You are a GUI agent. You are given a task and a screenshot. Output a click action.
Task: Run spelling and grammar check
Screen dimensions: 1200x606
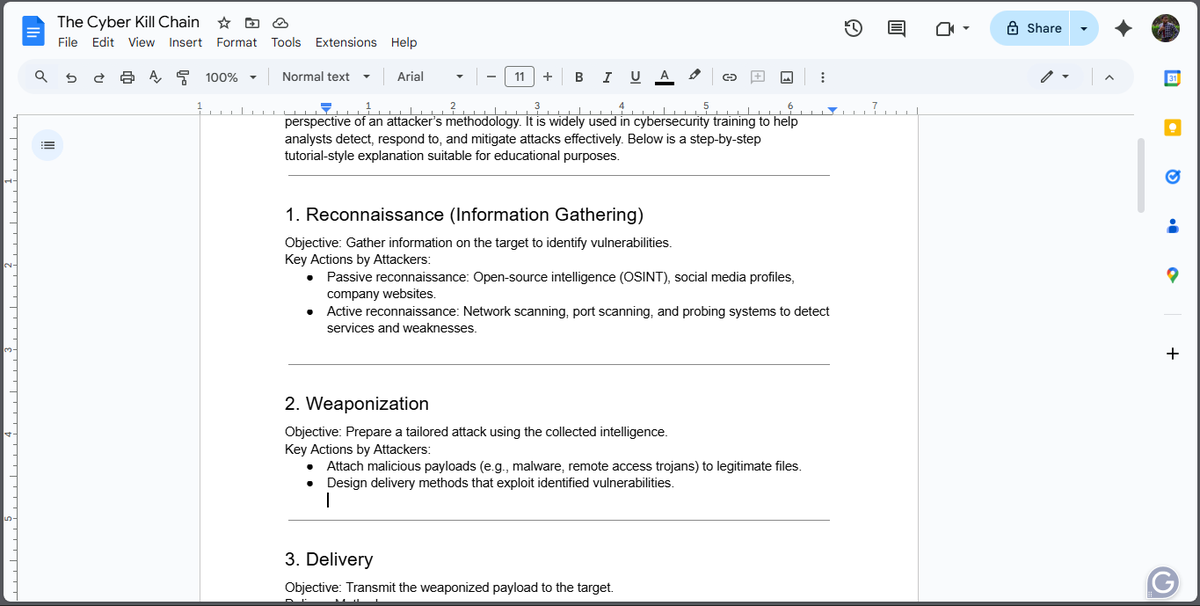[x=155, y=77]
